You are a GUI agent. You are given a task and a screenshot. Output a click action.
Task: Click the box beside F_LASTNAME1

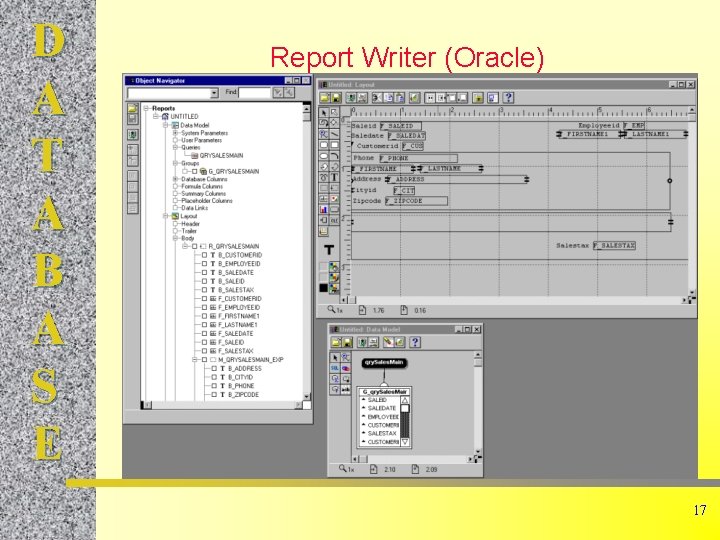204,325
